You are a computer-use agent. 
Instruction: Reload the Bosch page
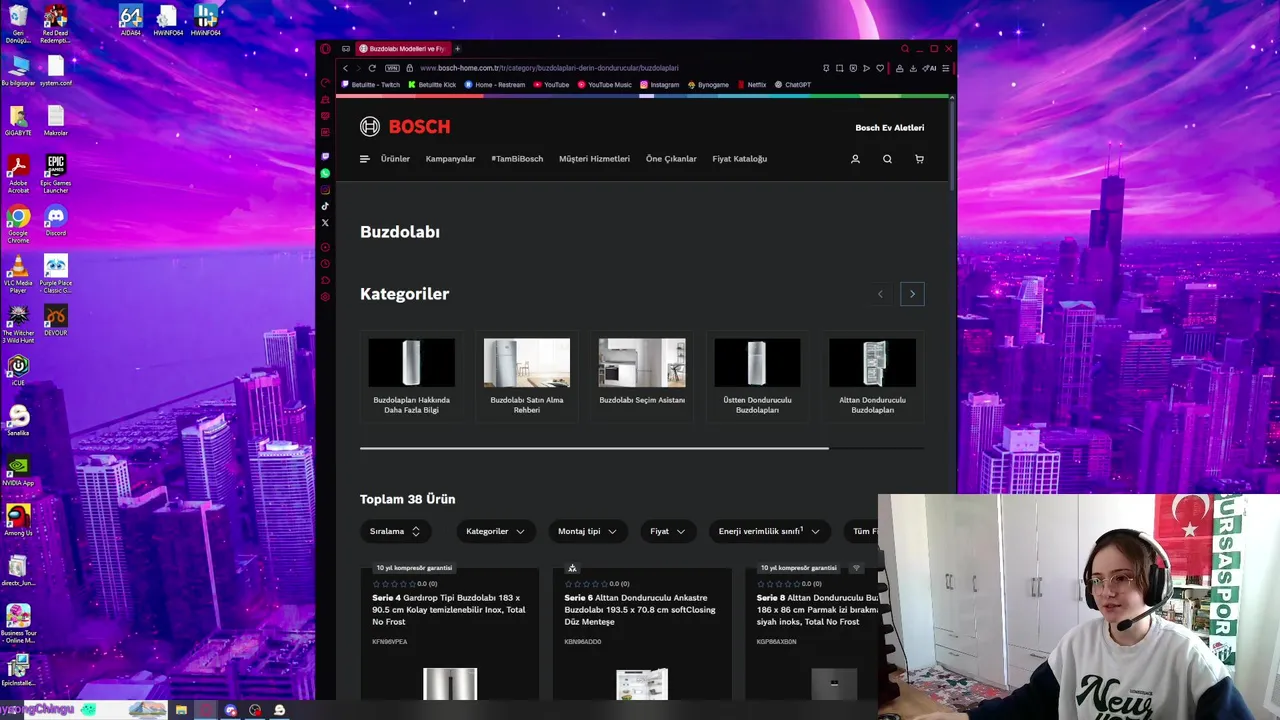click(x=372, y=68)
